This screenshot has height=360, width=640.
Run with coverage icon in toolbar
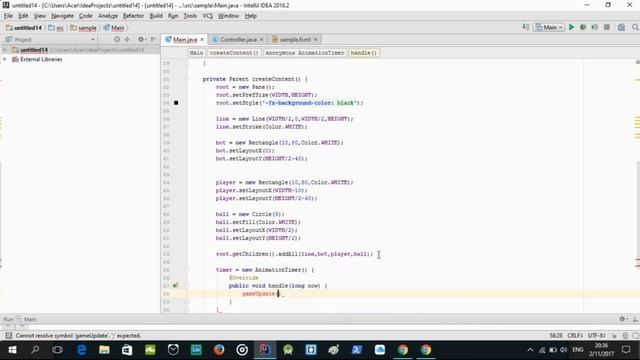click(595, 27)
